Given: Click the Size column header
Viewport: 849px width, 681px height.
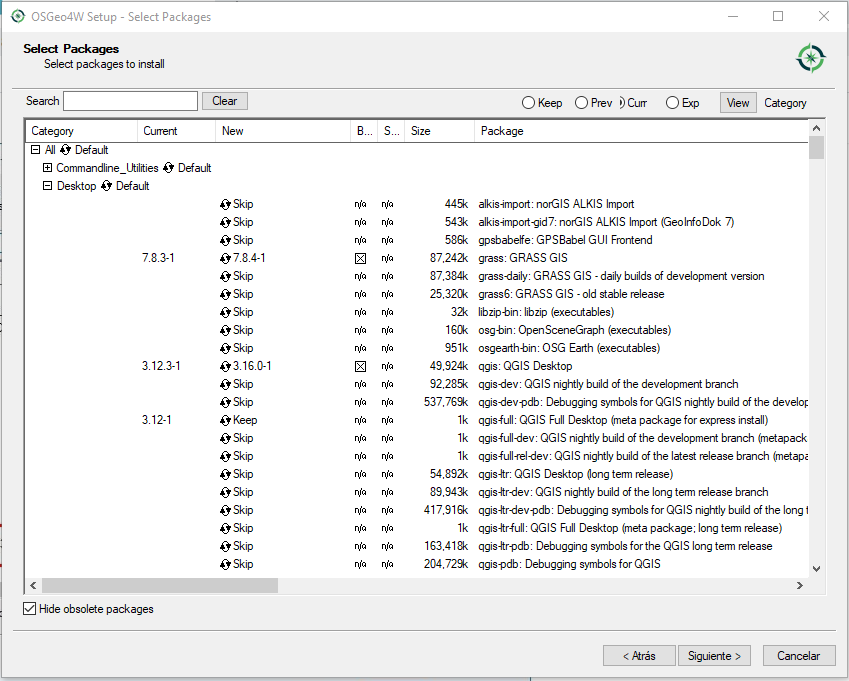Looking at the screenshot, I should tap(440, 131).
